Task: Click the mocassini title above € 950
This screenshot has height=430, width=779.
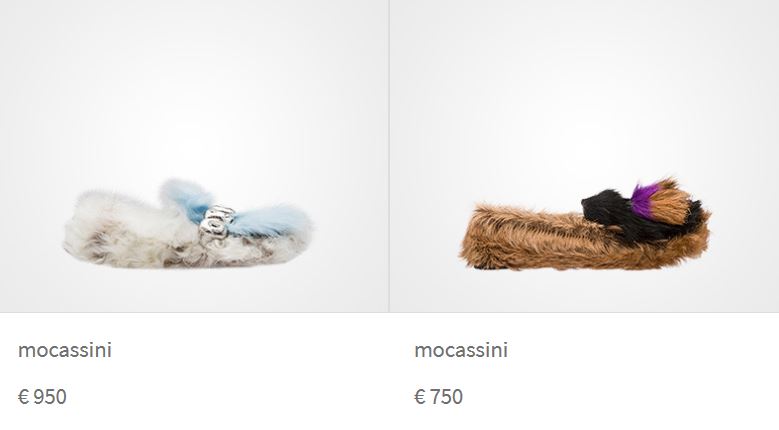Action: click(65, 350)
